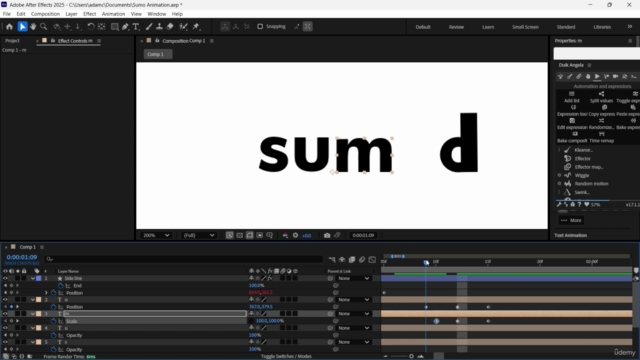Select the Rotation tool
Screen dimensions: 640x360
pos(91,27)
